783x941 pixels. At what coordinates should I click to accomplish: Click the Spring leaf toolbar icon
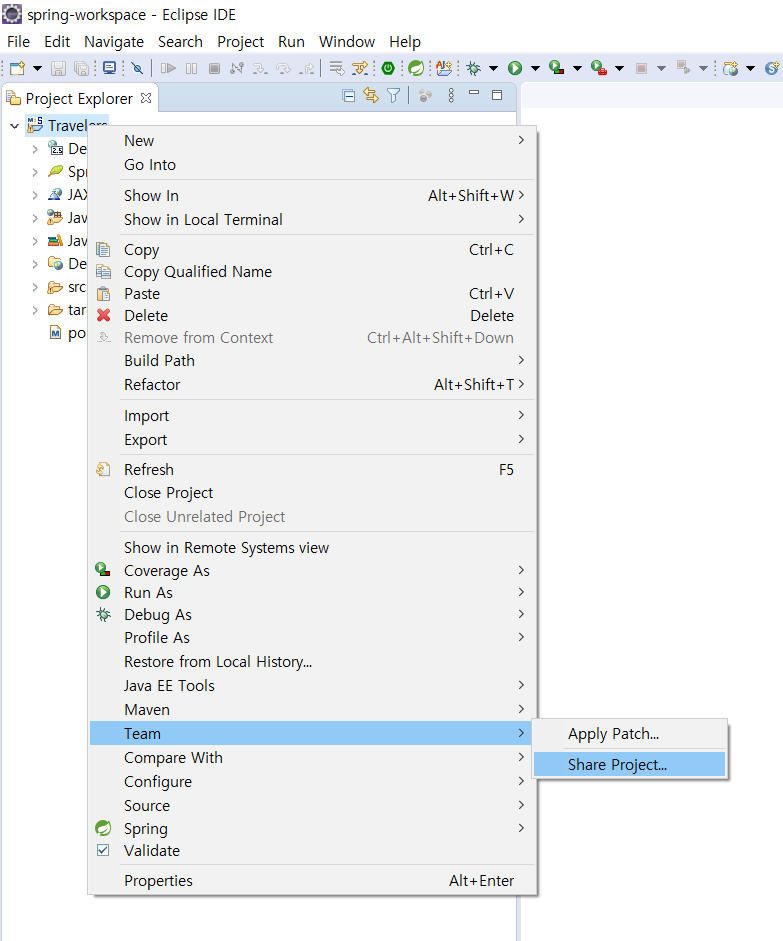[416, 68]
